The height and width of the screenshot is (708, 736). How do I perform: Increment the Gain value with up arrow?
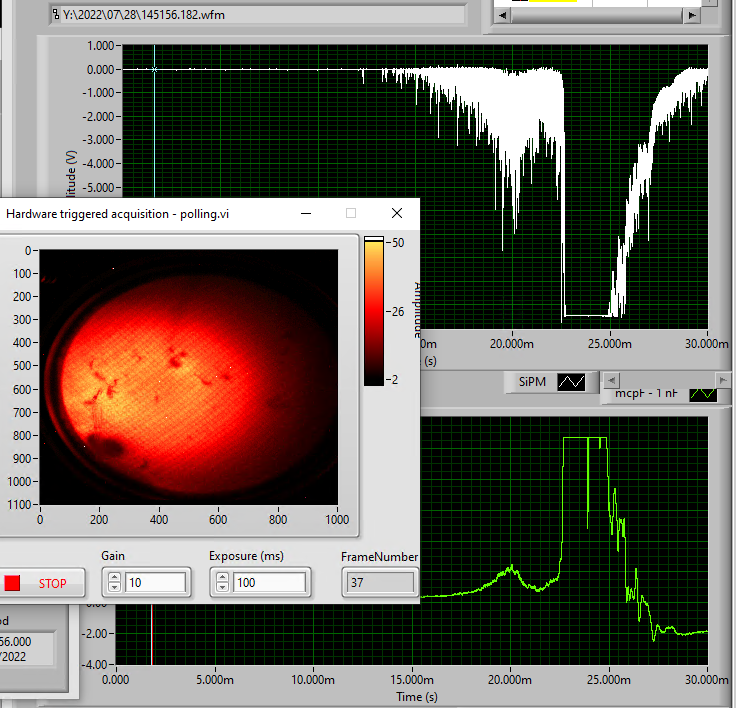coord(115,577)
